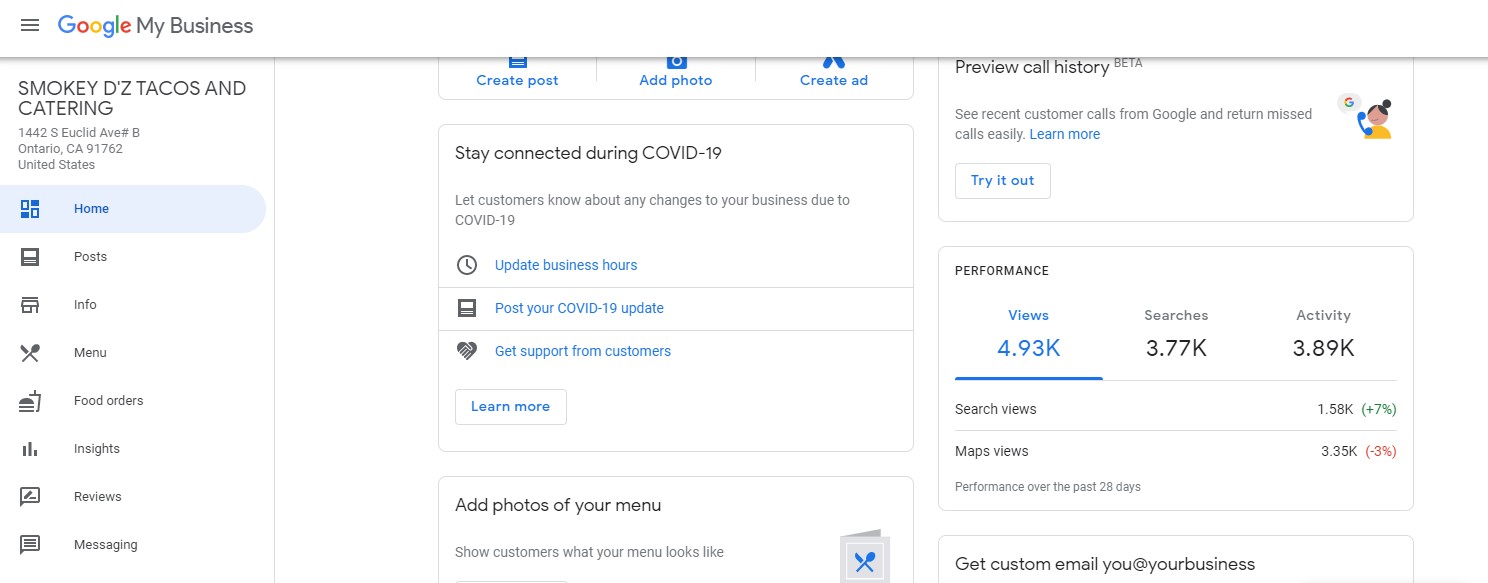Screen dimensions: 1488x583
Task: Open the hamburger main menu
Action: click(30, 26)
